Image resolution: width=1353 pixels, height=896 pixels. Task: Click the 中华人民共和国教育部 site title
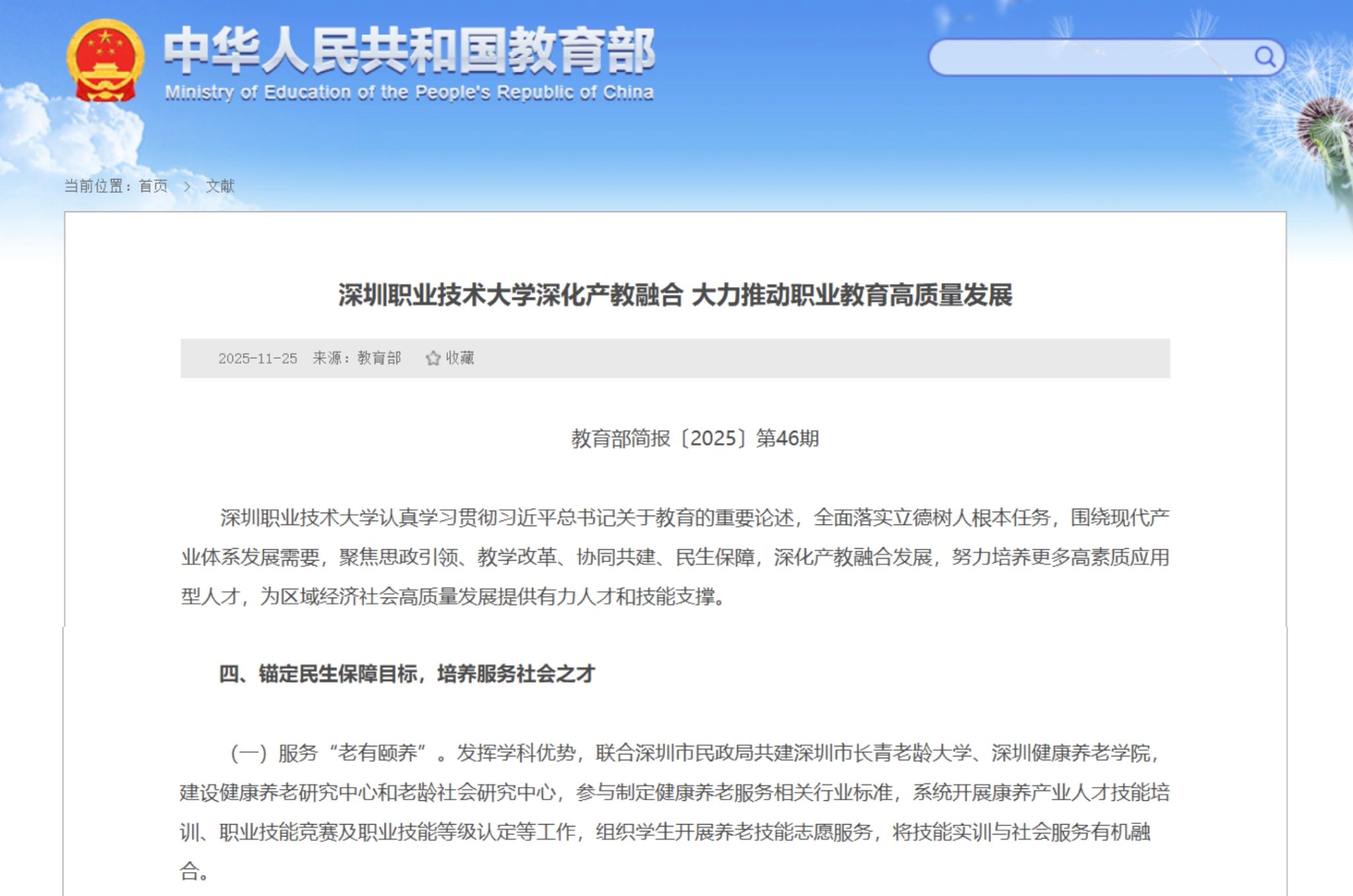click(x=409, y=50)
